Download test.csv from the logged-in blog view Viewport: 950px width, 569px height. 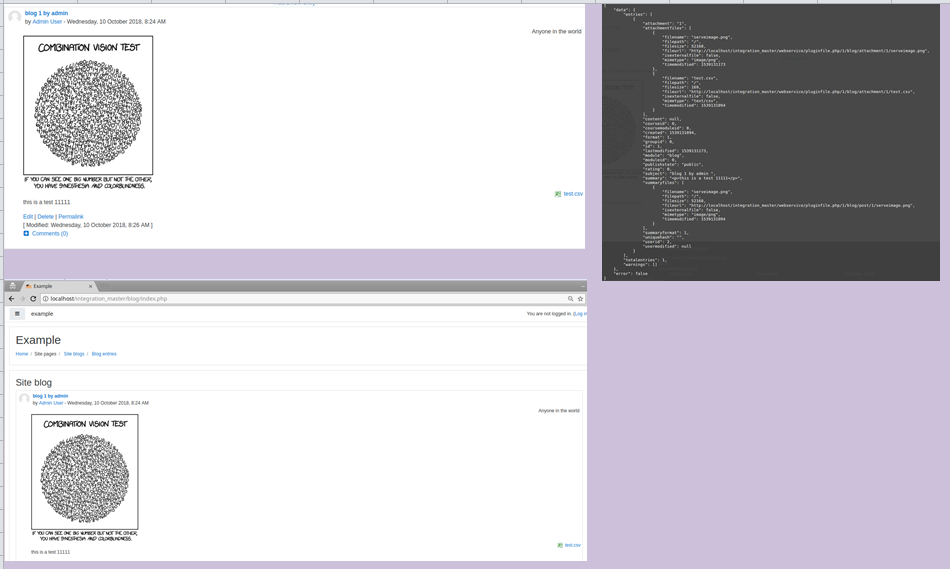click(x=573, y=194)
